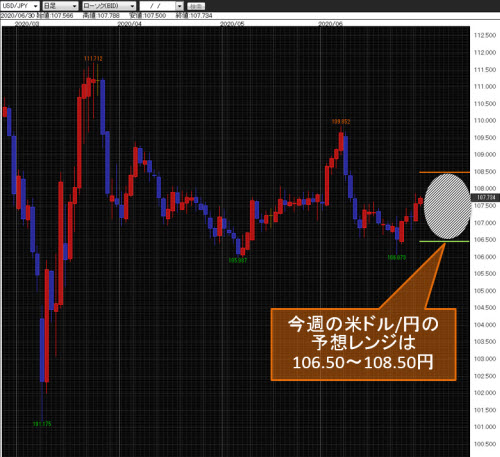The image size is (500, 457).
Task: Click the 110.000 price axis label
Action: tap(485, 120)
